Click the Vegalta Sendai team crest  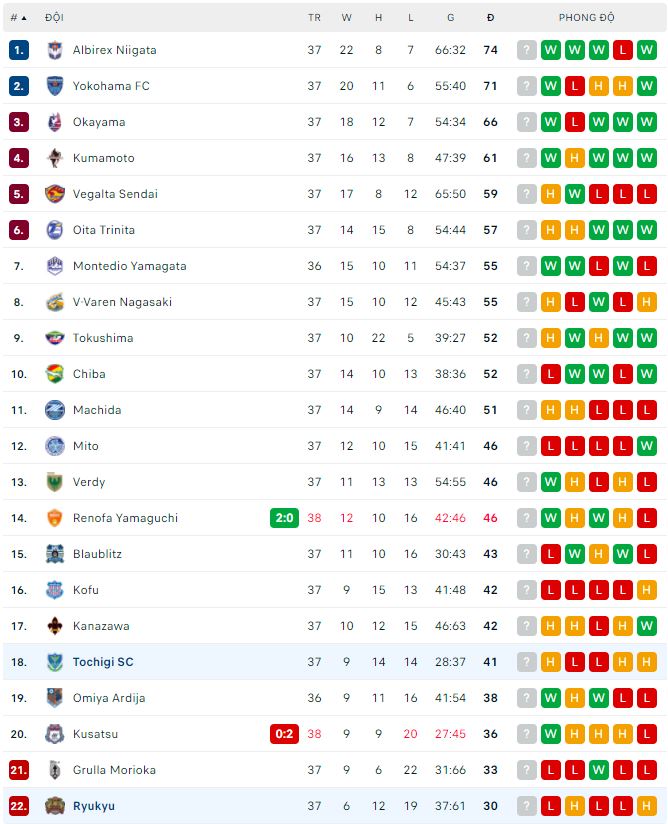55,194
